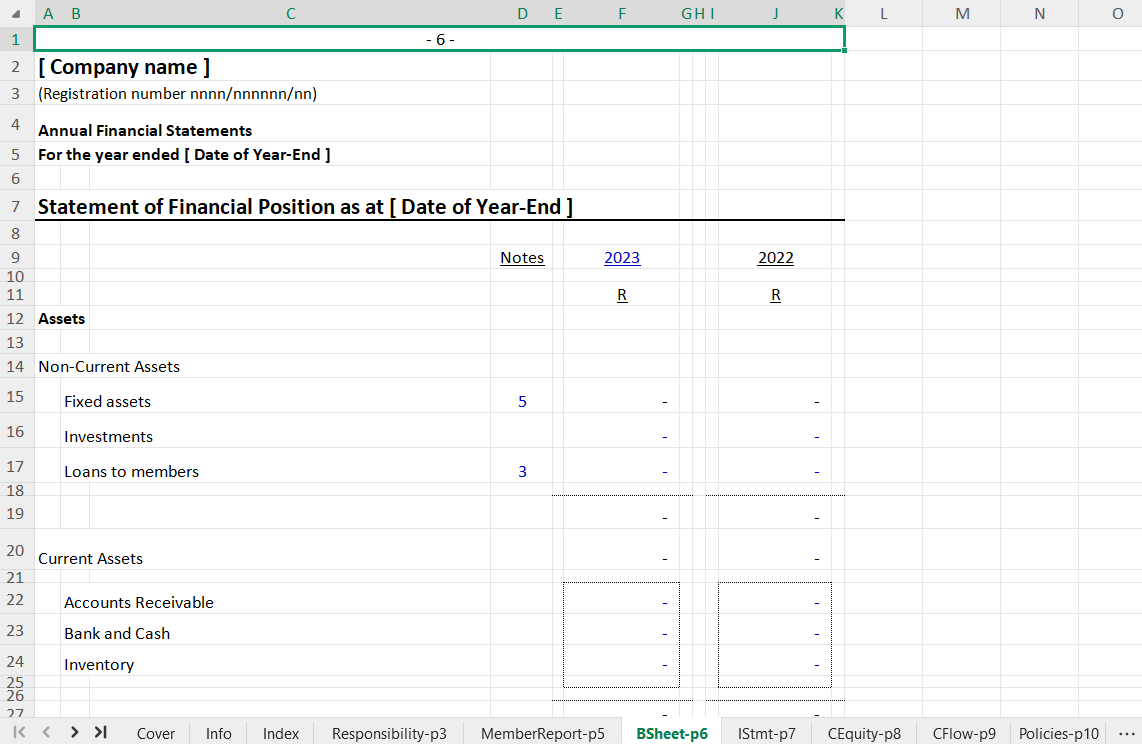Image resolution: width=1142 pixels, height=744 pixels.
Task: Open IStmt-p7 income statement tab
Action: [767, 733]
